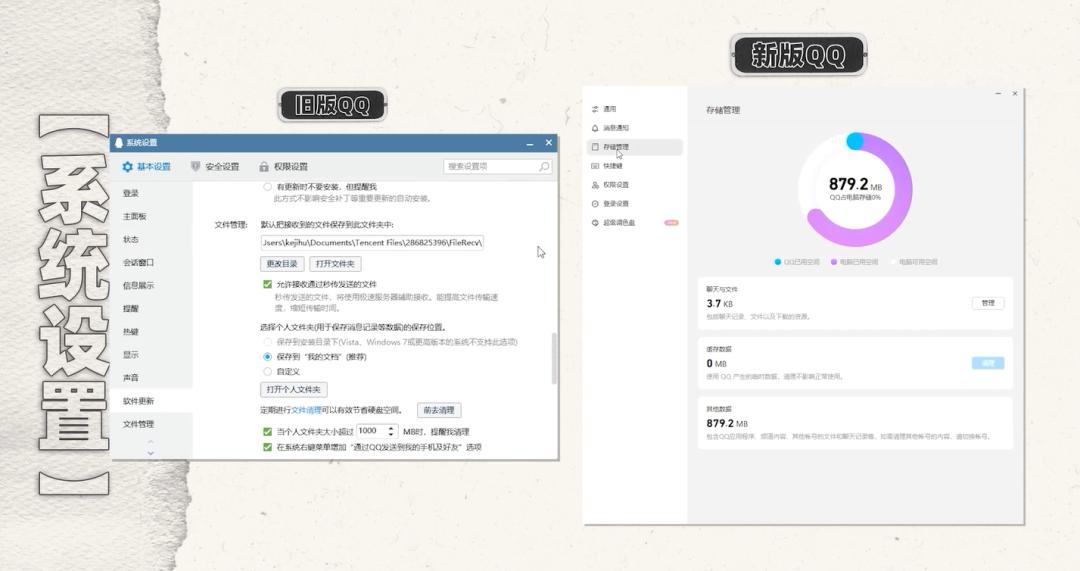Click the palette icon for 超级调色盘 in new QQ
The image size is (1080, 571).
tap(595, 222)
